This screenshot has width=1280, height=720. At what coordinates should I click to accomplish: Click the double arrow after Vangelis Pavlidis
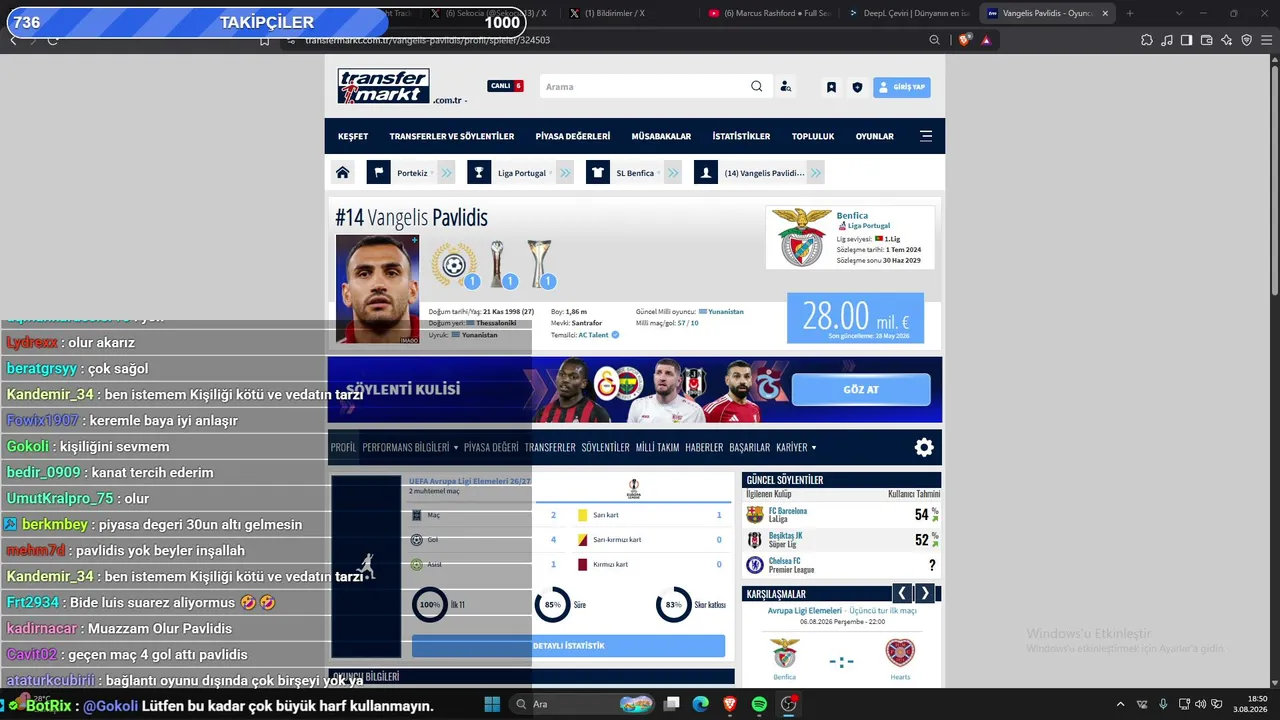pyautogui.click(x=815, y=173)
